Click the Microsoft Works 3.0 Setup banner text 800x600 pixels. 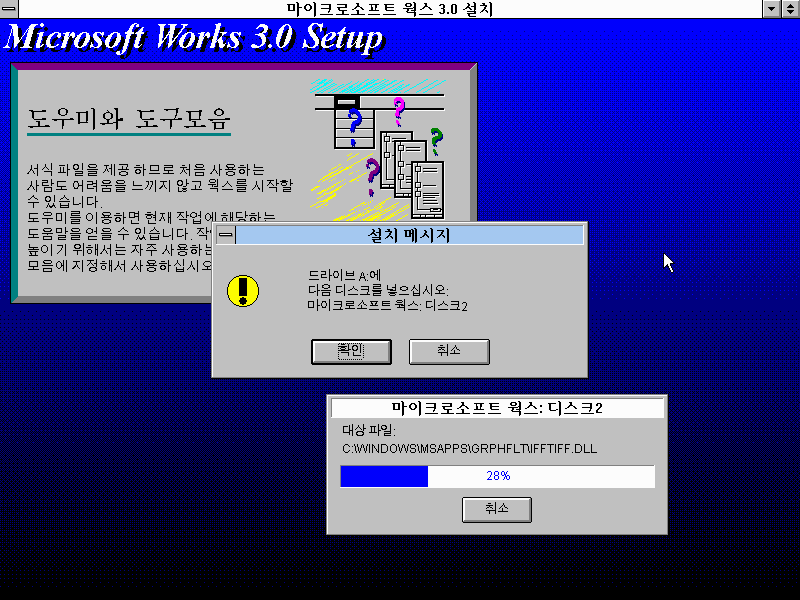tap(194, 38)
